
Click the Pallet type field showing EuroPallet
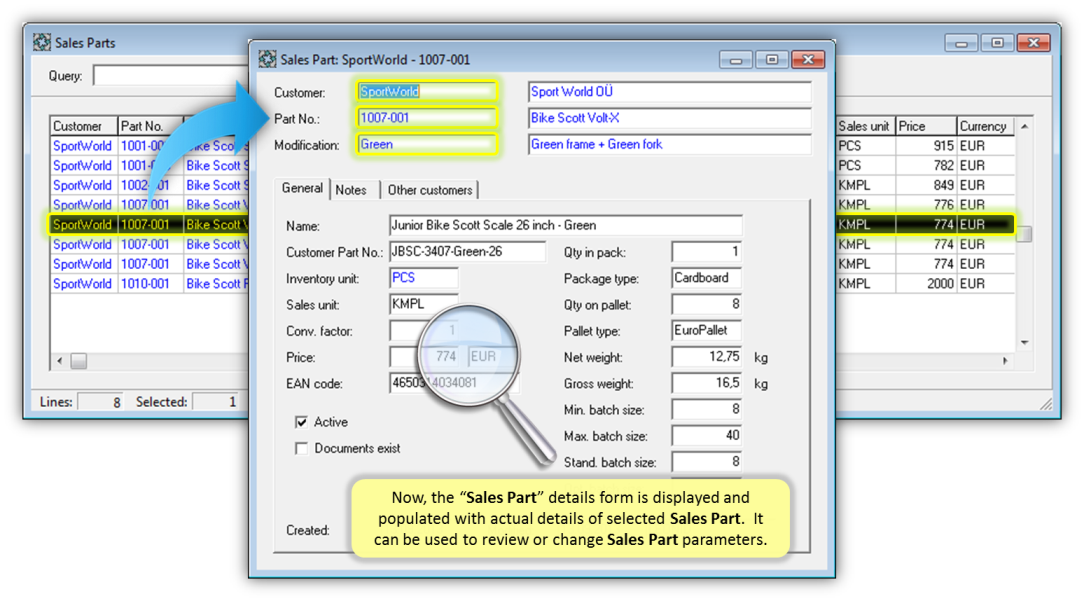(x=707, y=331)
